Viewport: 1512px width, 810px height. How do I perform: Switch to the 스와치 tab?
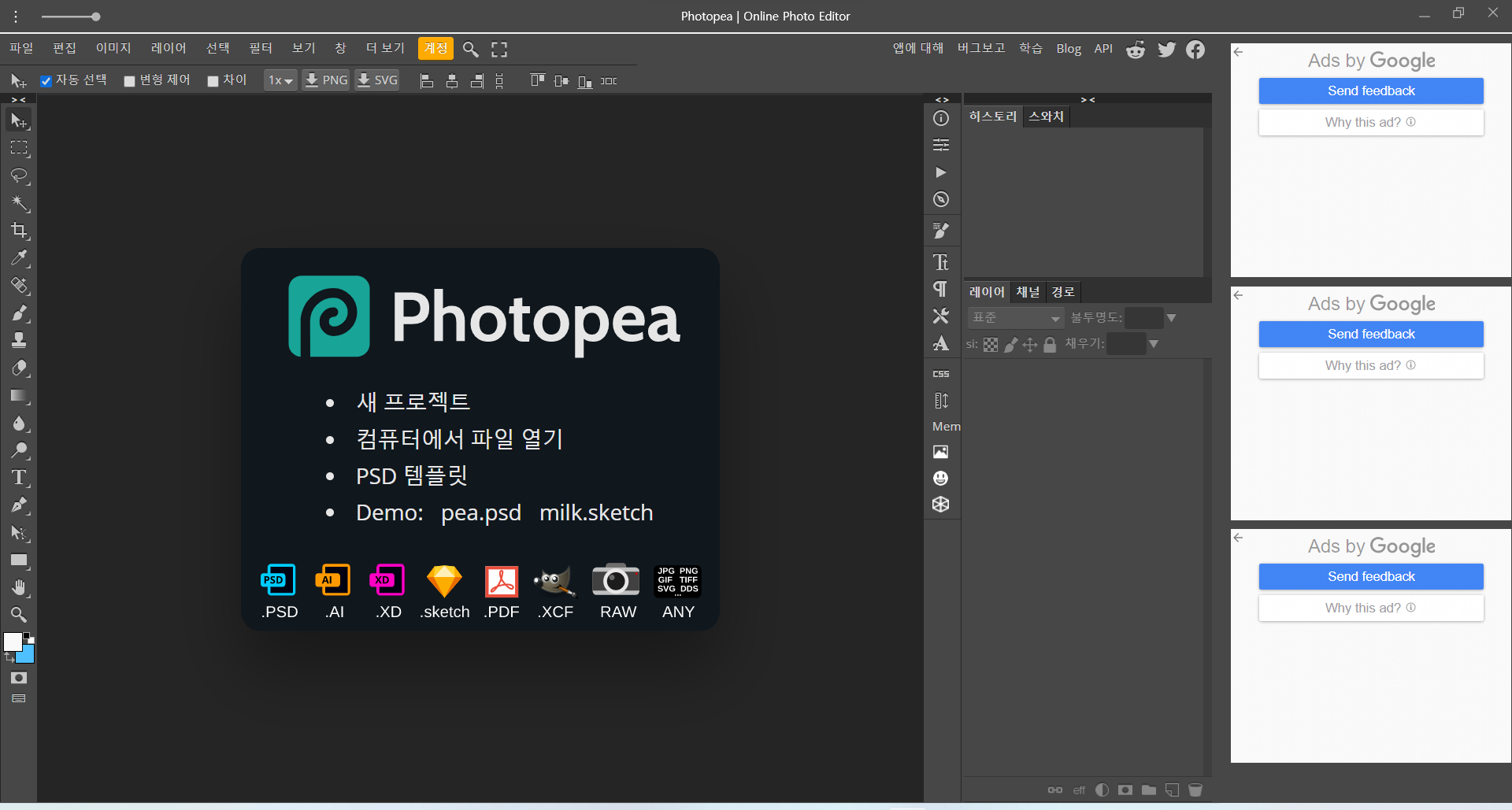[x=1046, y=117]
